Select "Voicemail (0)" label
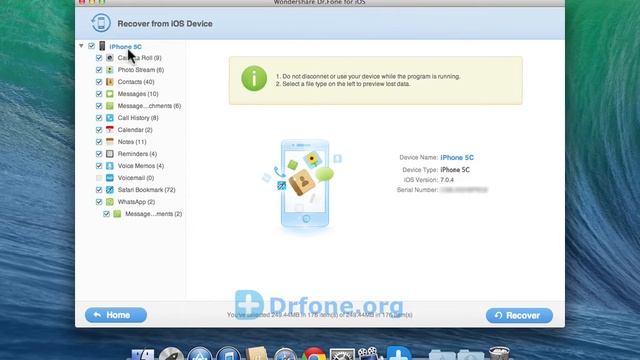This screenshot has width=640, height=360. coord(136,178)
